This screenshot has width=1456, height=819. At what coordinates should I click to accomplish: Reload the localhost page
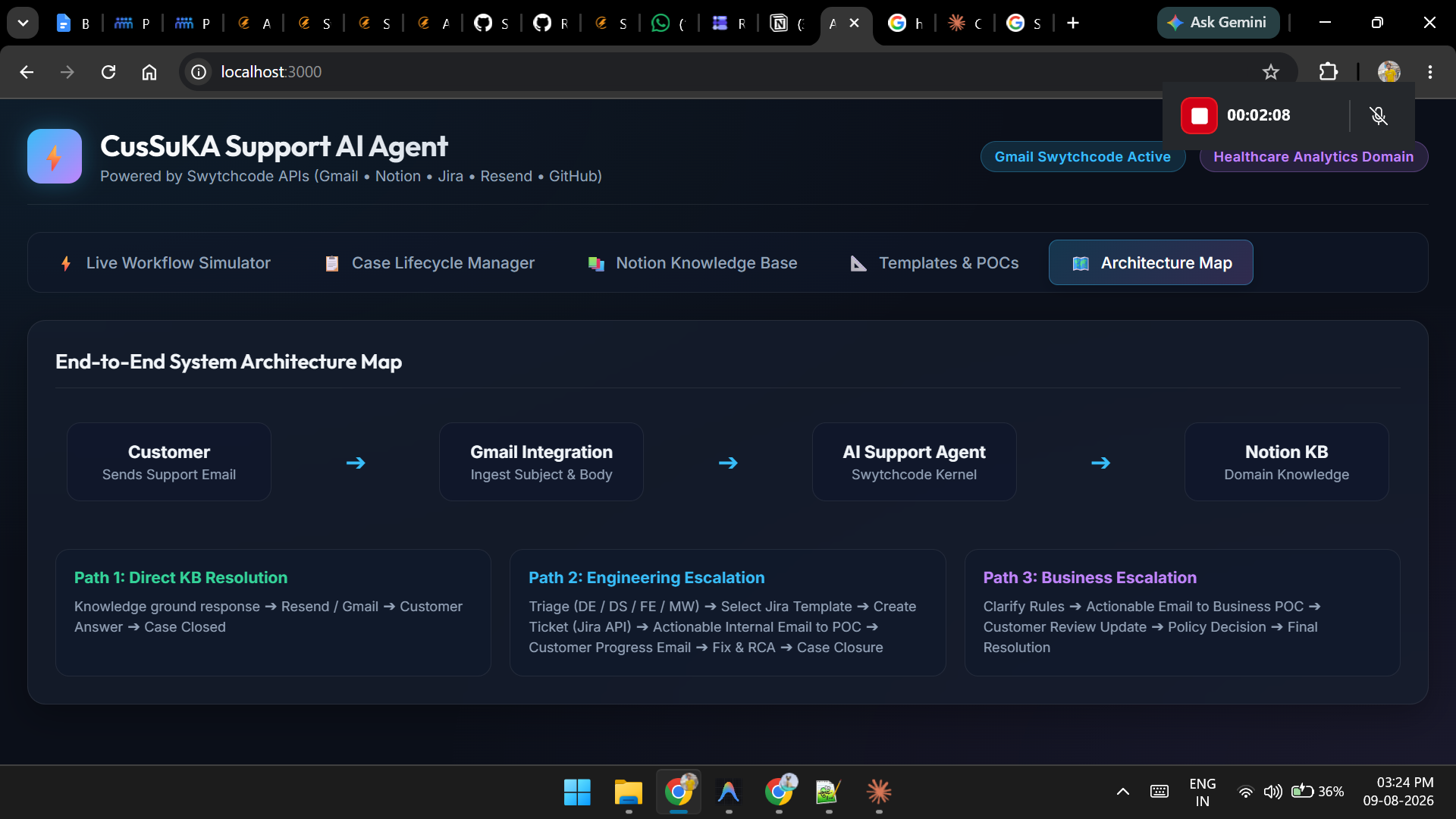point(108,72)
